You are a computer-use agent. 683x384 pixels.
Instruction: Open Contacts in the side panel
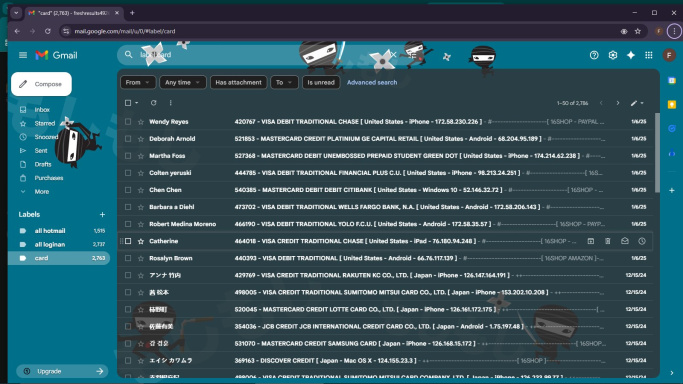click(x=672, y=153)
